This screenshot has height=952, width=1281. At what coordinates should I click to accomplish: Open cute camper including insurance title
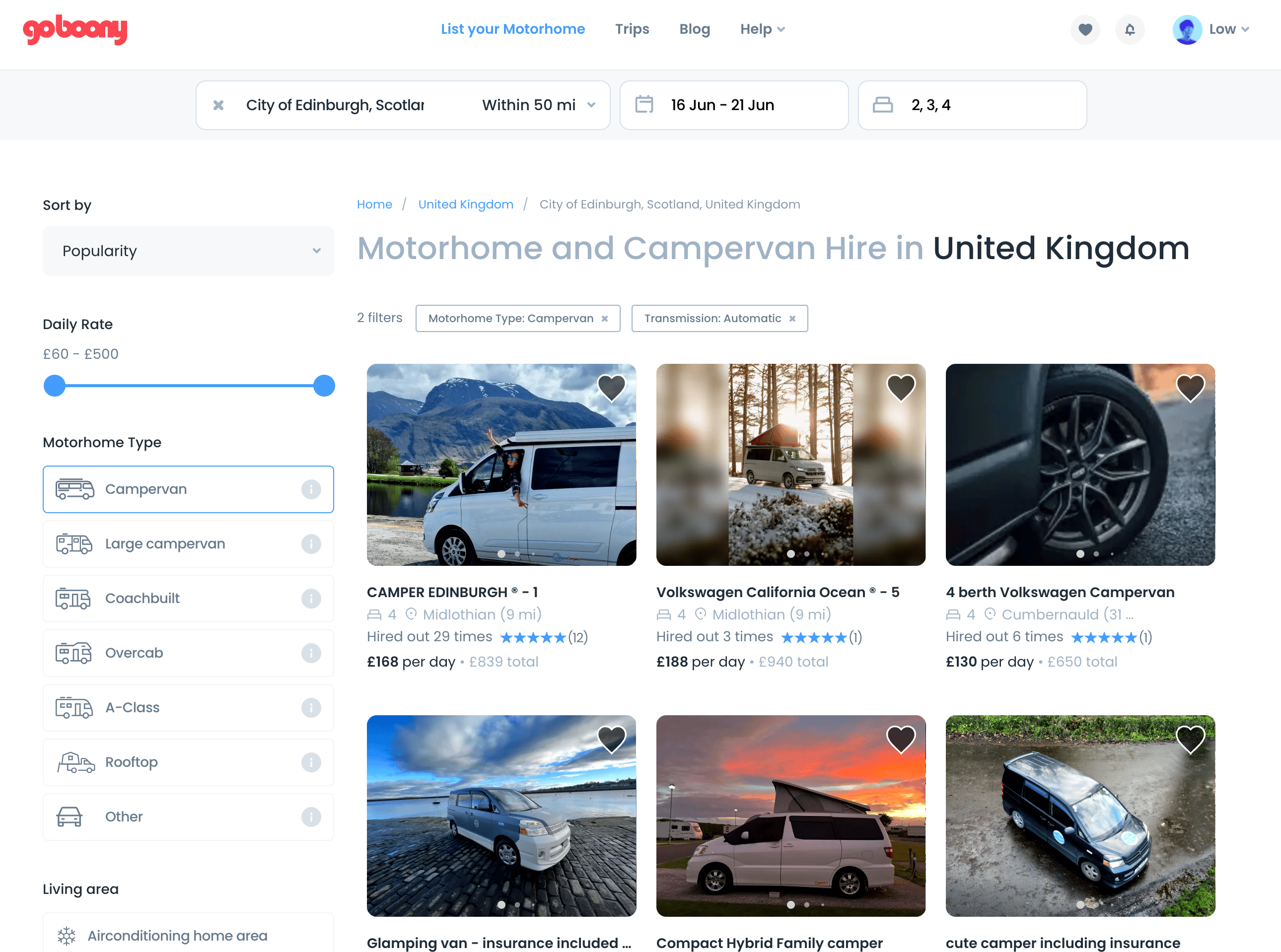(1063, 943)
